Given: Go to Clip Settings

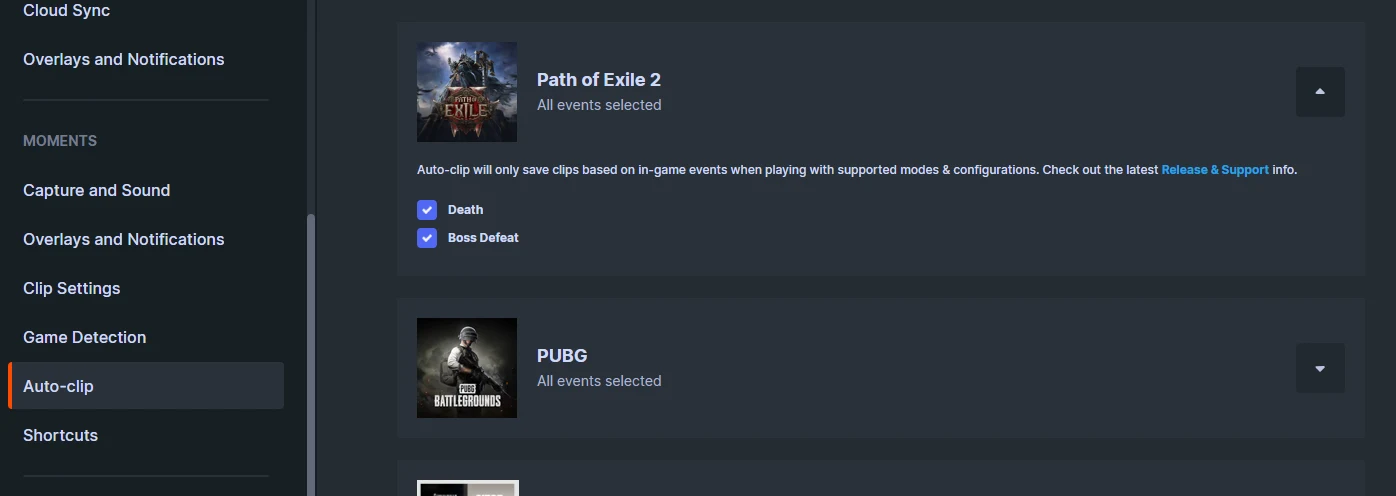Looking at the screenshot, I should pos(72,288).
